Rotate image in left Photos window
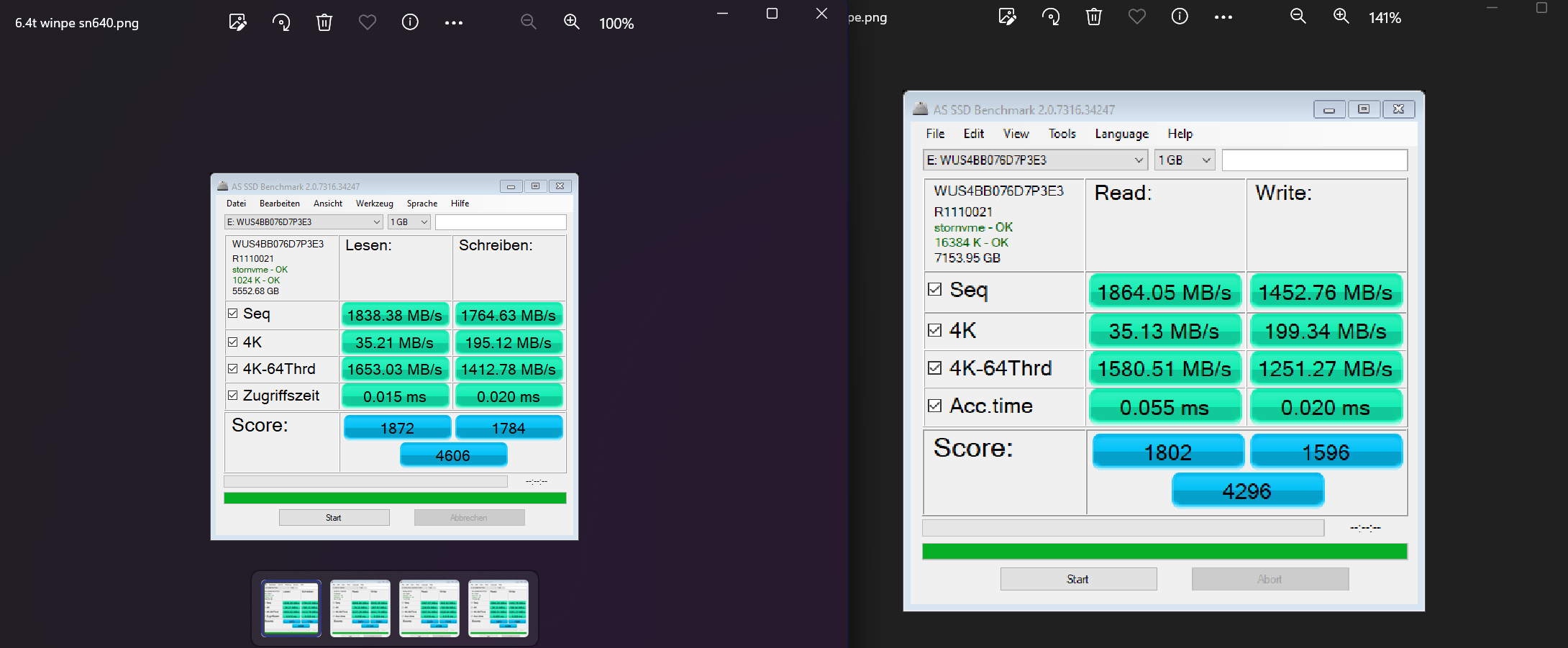 (281, 22)
